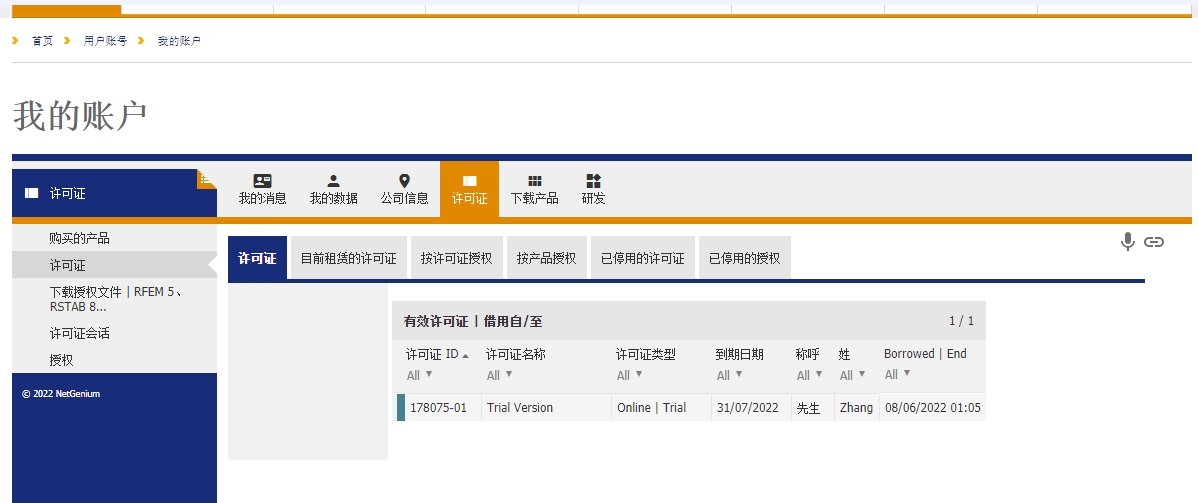Click the Borrowed | End column header
Viewport: 1198px width, 503px height.
(x=925, y=354)
